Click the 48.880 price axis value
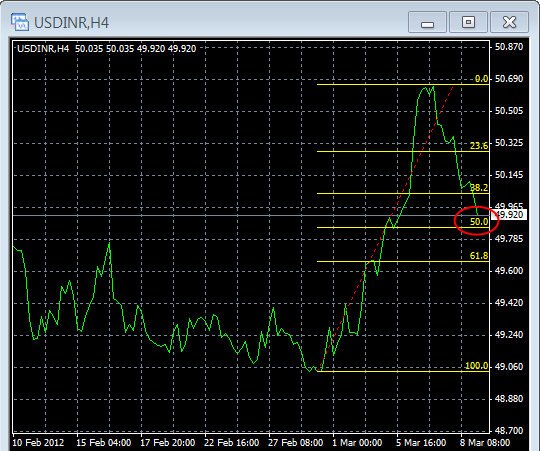Screen dimensions: 540x451 tap(509, 399)
